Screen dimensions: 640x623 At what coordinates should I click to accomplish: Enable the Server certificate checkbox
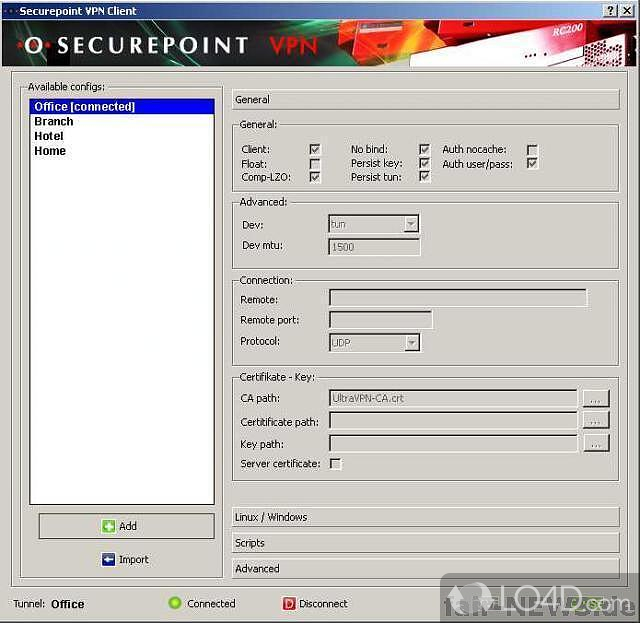point(335,464)
